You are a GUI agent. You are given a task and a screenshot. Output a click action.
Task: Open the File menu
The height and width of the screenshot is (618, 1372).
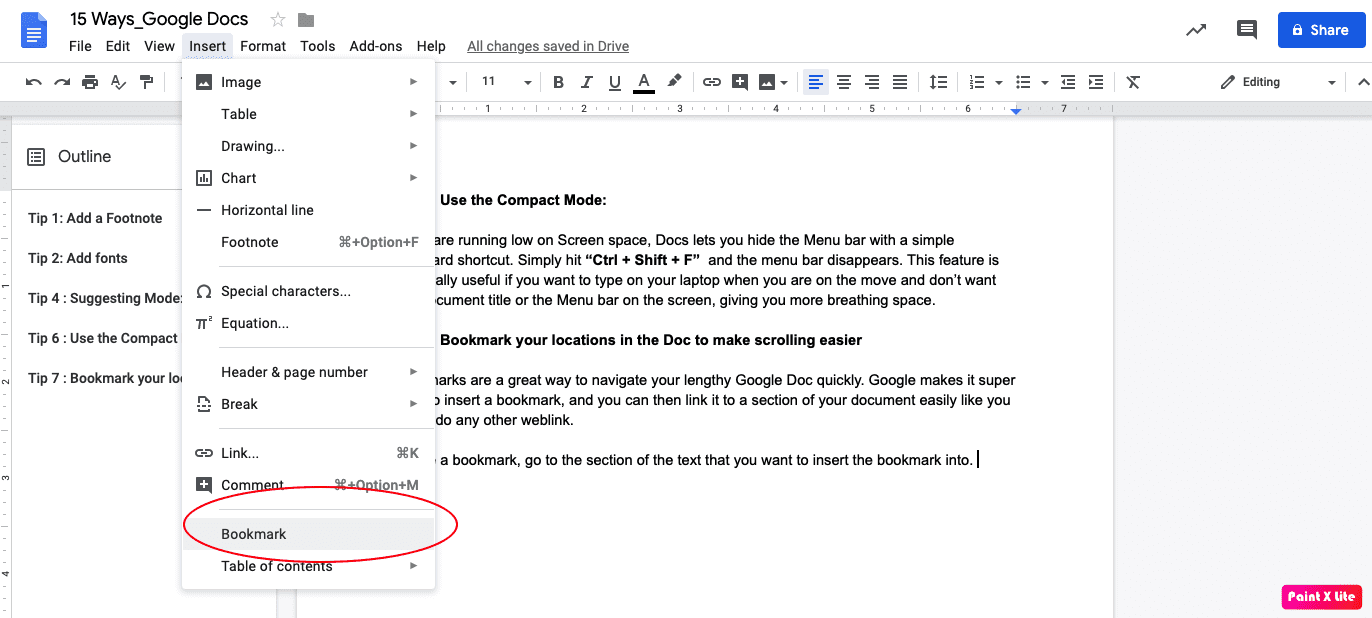coord(80,46)
